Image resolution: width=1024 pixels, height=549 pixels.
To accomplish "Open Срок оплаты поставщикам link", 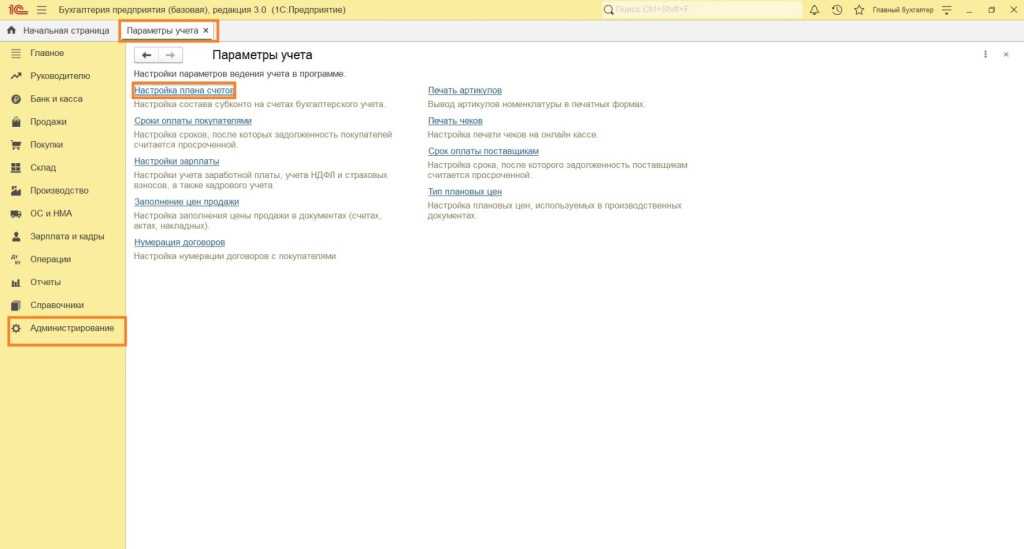I will (483, 151).
